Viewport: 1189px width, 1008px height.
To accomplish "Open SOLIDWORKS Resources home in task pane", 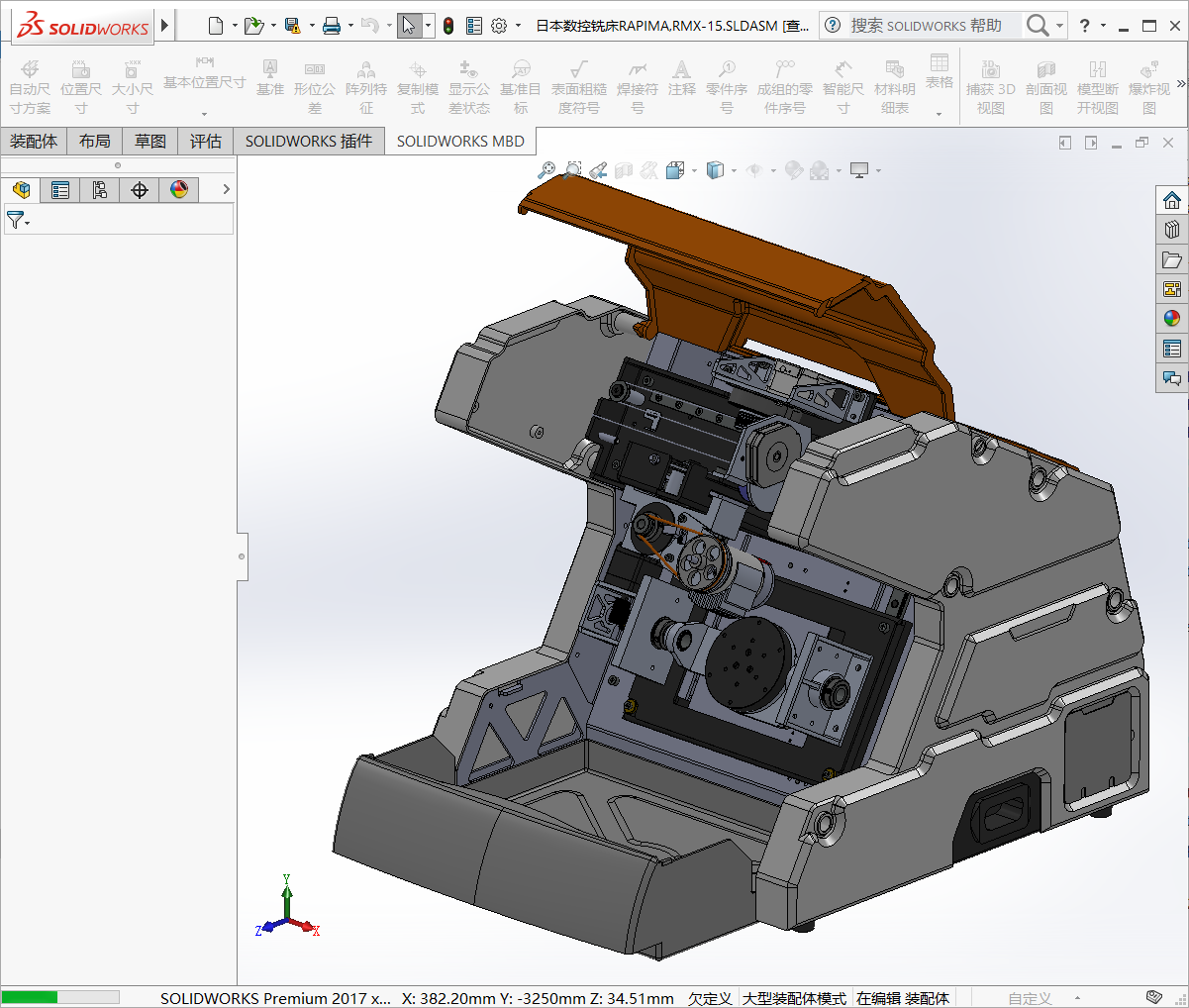I will pos(1172,200).
